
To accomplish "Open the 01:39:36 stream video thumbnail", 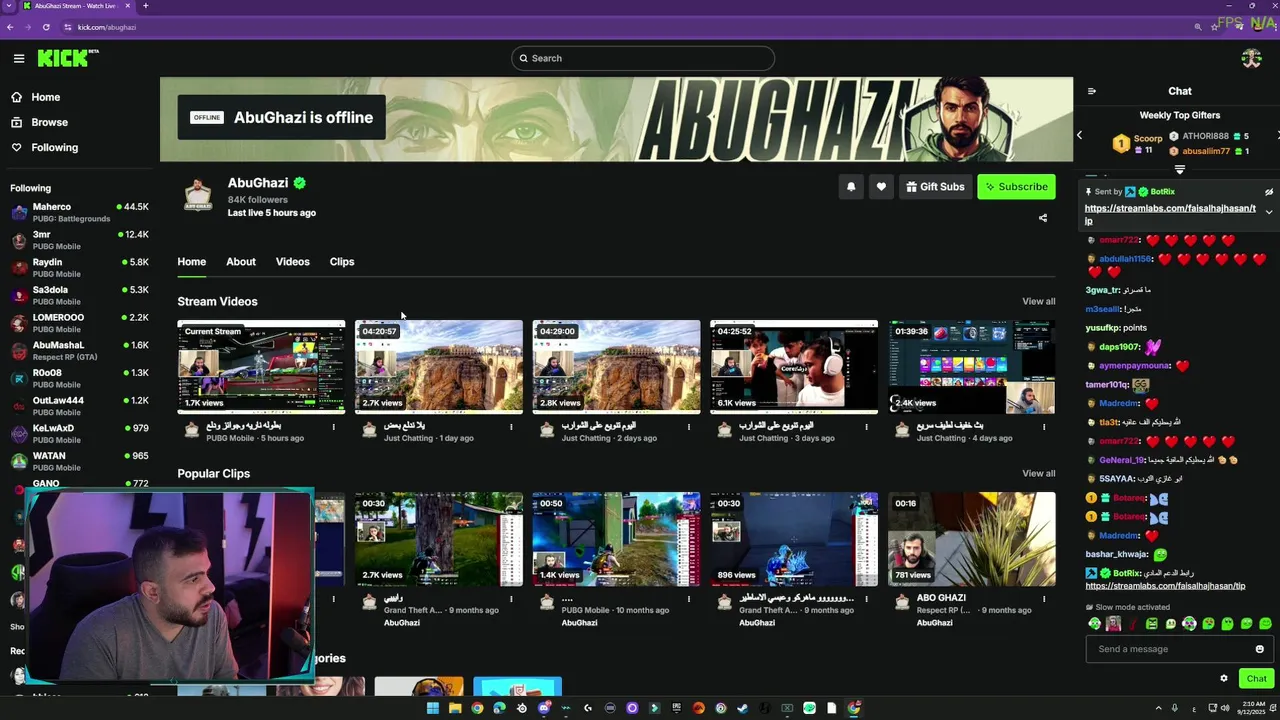I will point(972,367).
